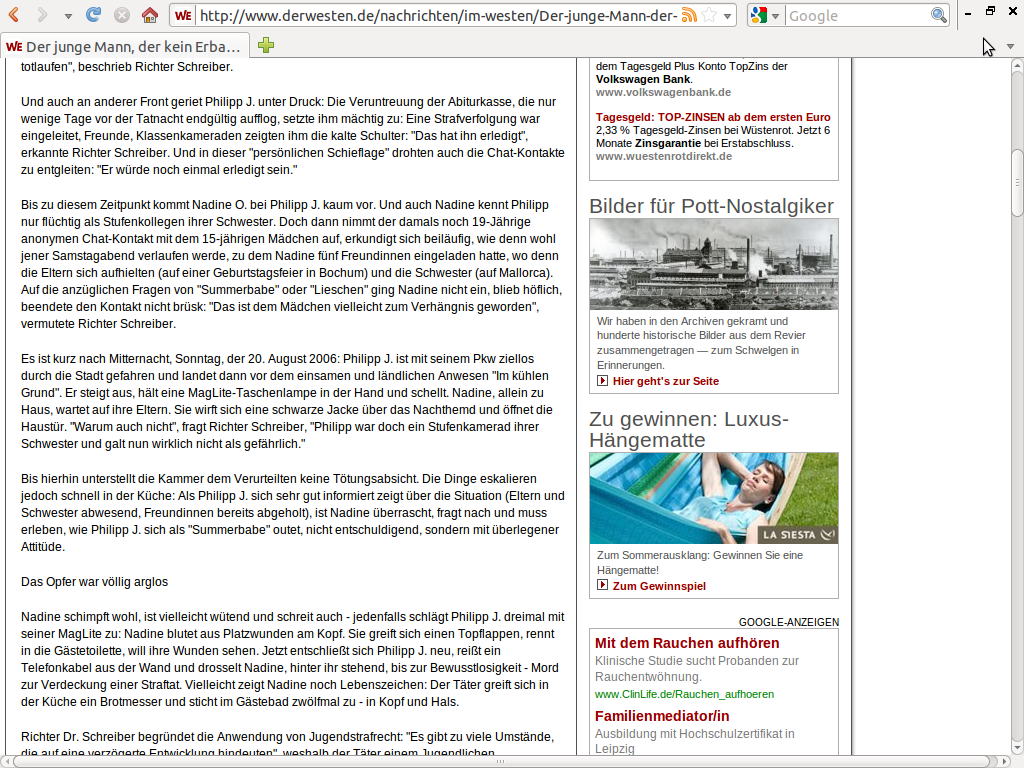
Task: Click arrow icon beside 'Zum Gewinnspiel'
Action: click(602, 585)
